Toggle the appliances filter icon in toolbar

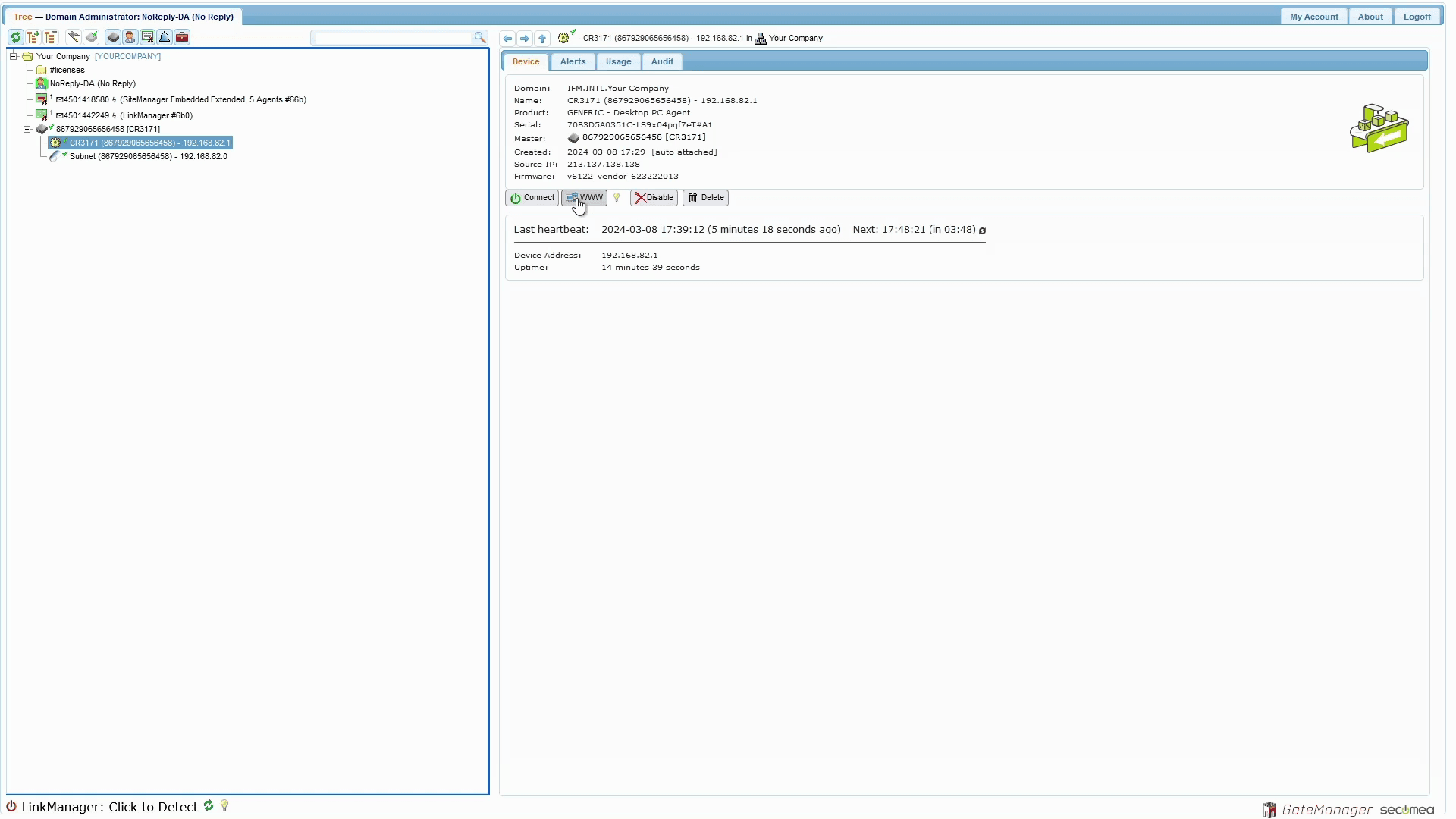click(113, 37)
